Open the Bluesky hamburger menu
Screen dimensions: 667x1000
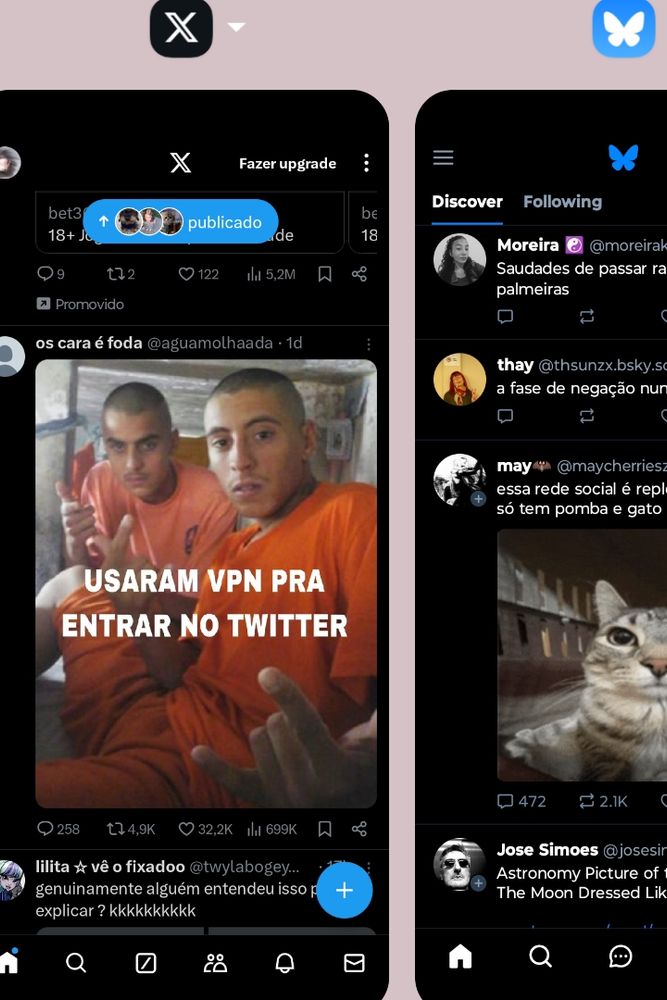point(443,158)
